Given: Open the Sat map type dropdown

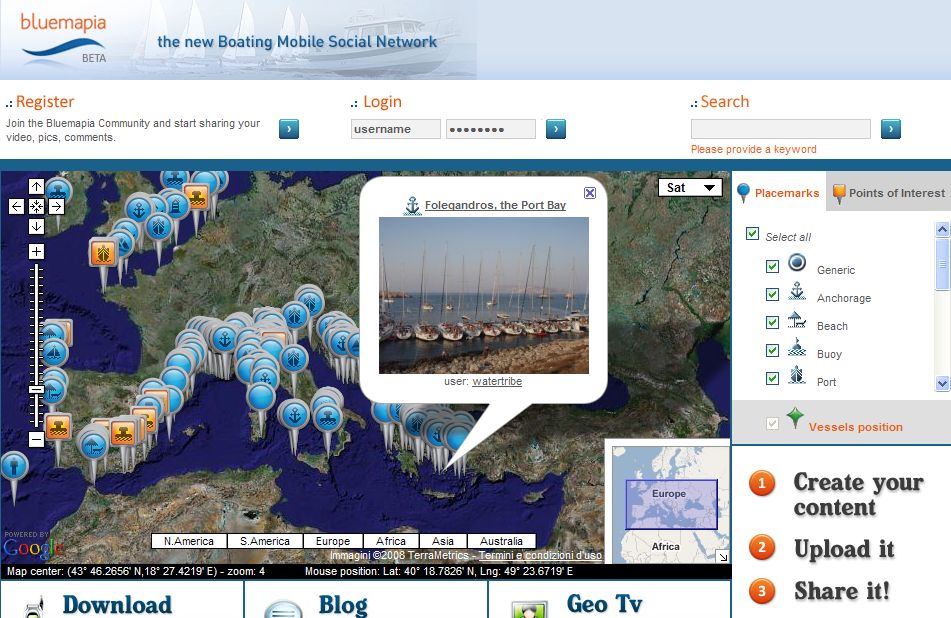Looking at the screenshot, I should (x=690, y=187).
